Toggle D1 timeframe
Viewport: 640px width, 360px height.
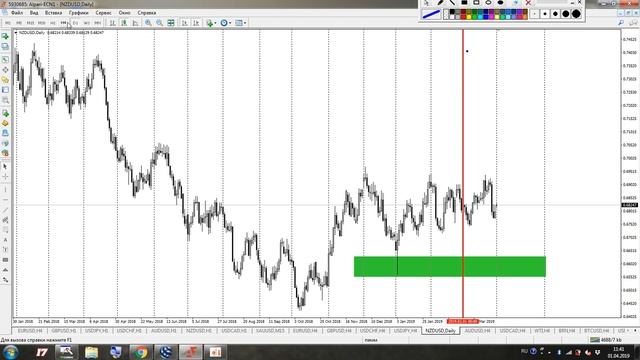point(76,23)
